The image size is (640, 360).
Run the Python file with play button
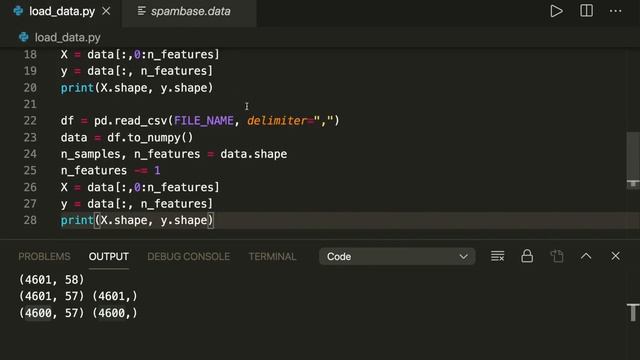(556, 11)
